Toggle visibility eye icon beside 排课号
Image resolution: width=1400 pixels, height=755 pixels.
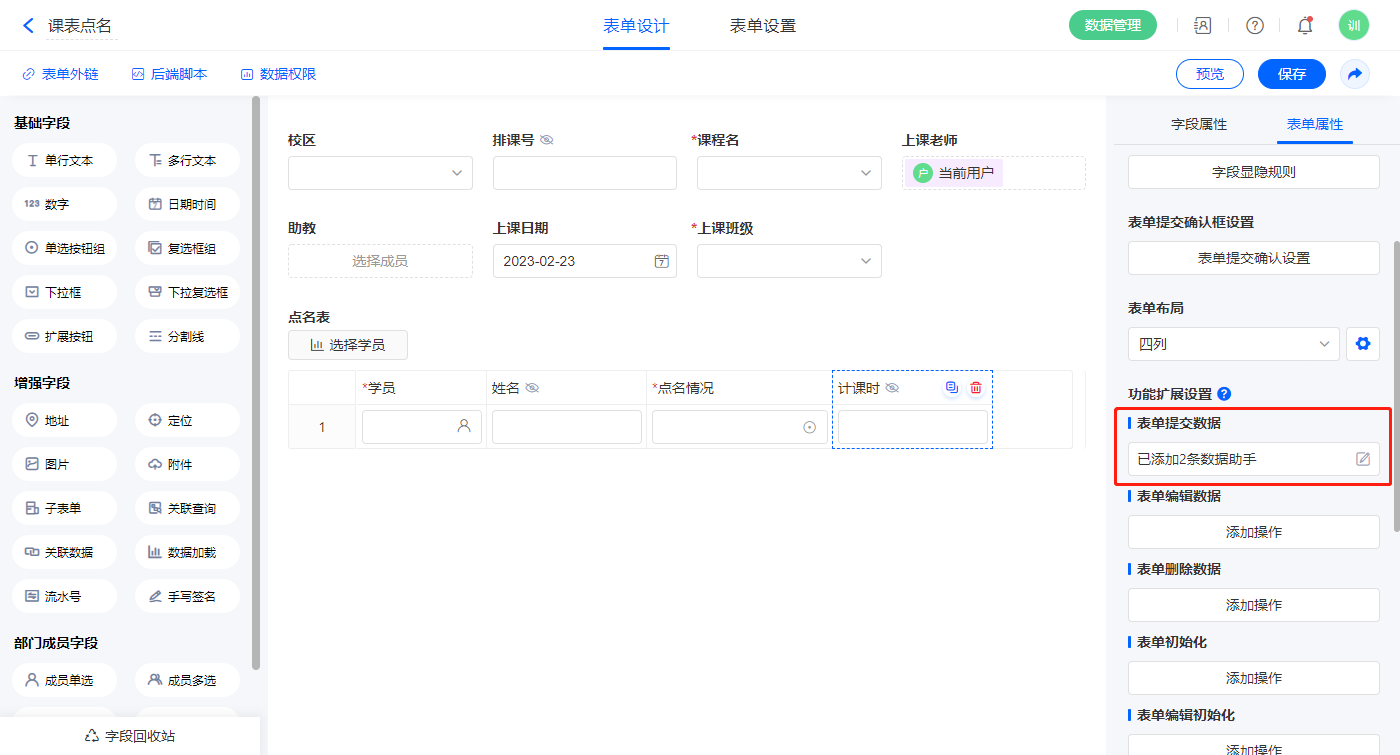(x=547, y=140)
